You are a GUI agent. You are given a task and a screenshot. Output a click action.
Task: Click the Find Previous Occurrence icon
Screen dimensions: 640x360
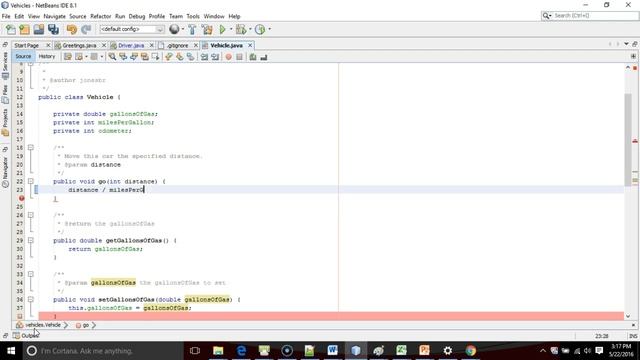123,57
